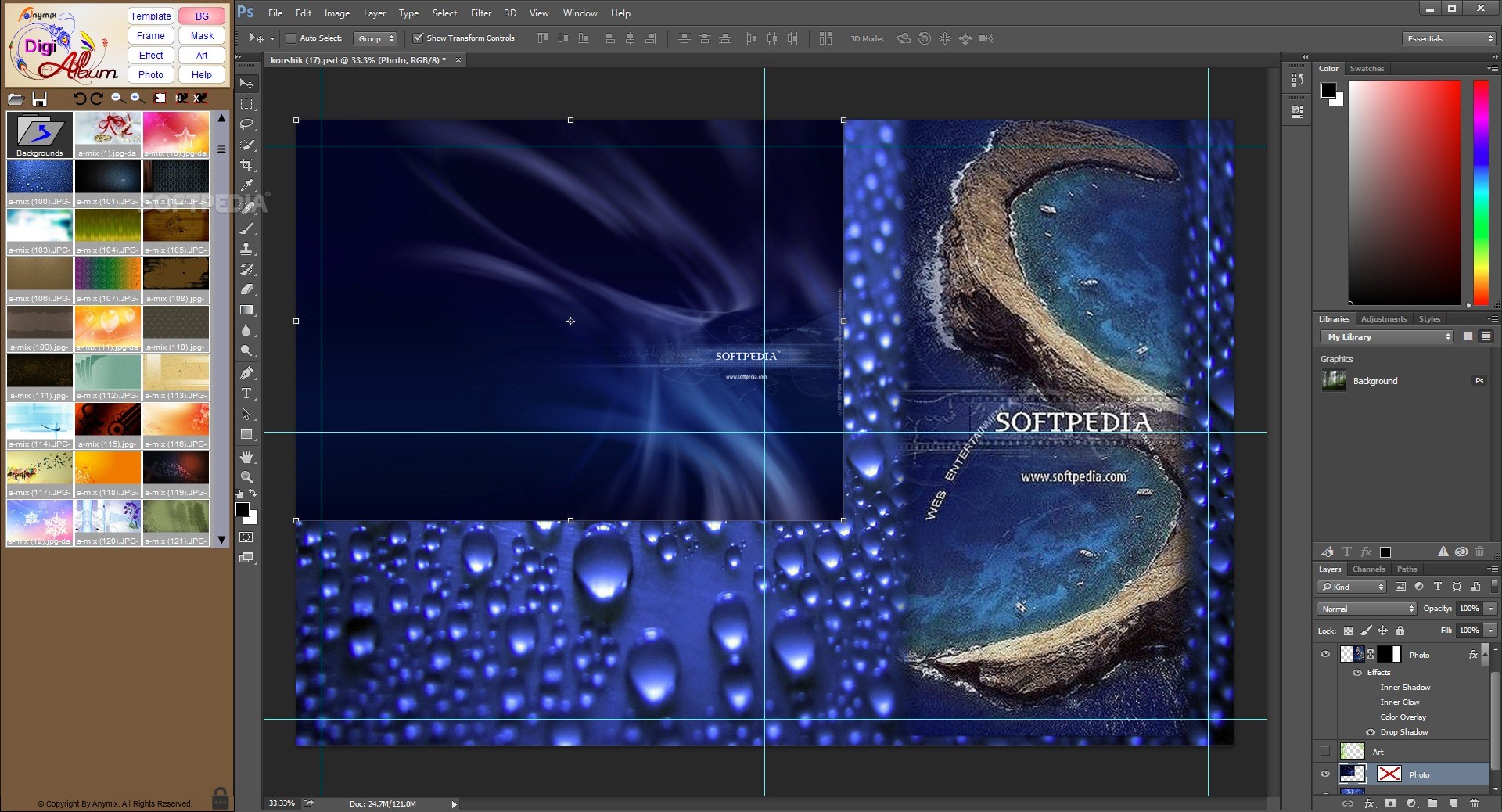This screenshot has height=812, width=1502.
Task: Select the Lasso tool
Action: click(x=246, y=124)
